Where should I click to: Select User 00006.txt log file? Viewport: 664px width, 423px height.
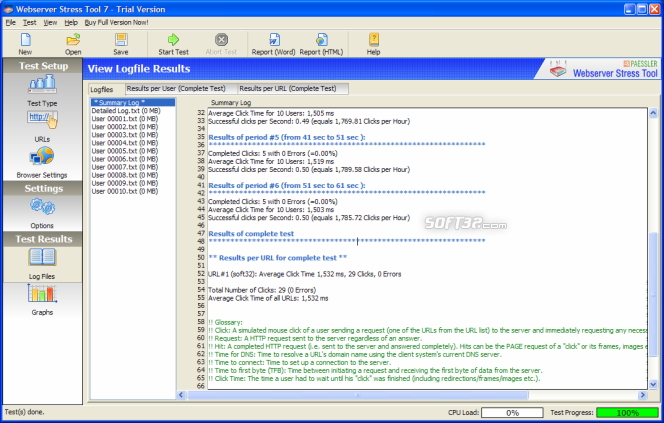[x=124, y=159]
